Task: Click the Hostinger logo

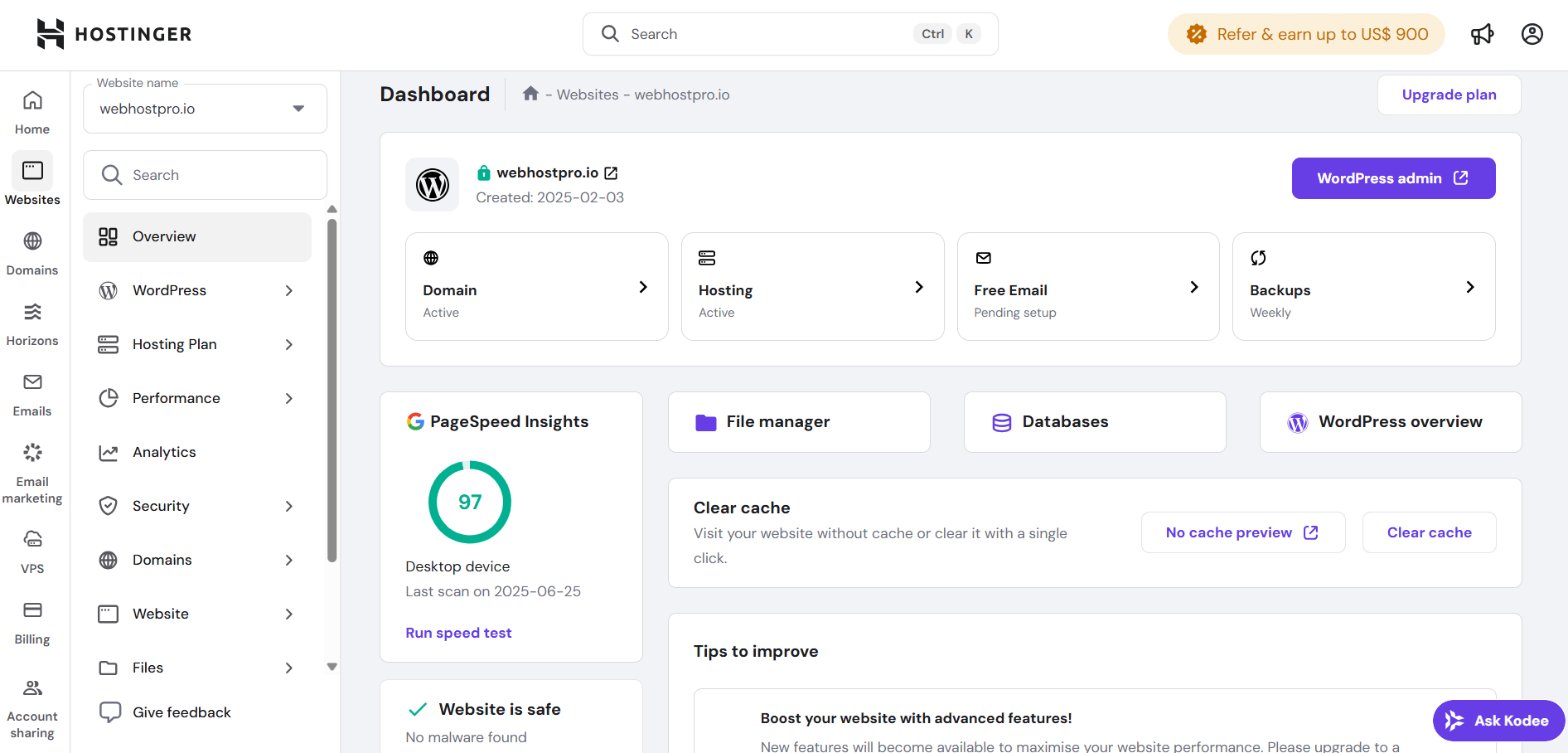Action: point(114,34)
